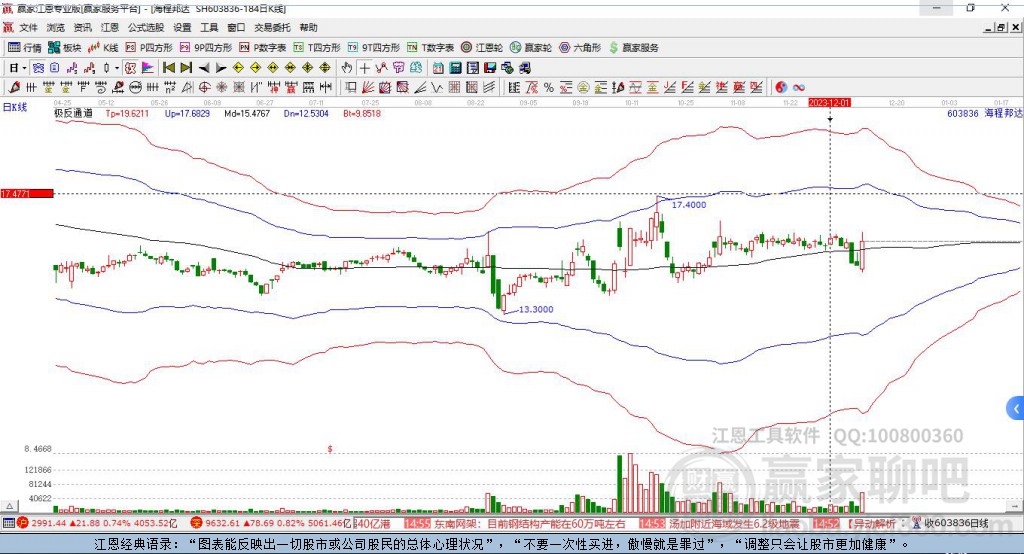
Task: Click the Shenzhen index 9632.61 status entry
Action: [270, 523]
